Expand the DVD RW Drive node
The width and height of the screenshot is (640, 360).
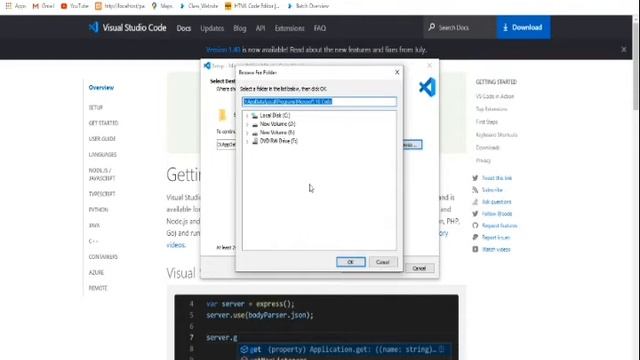(247, 141)
